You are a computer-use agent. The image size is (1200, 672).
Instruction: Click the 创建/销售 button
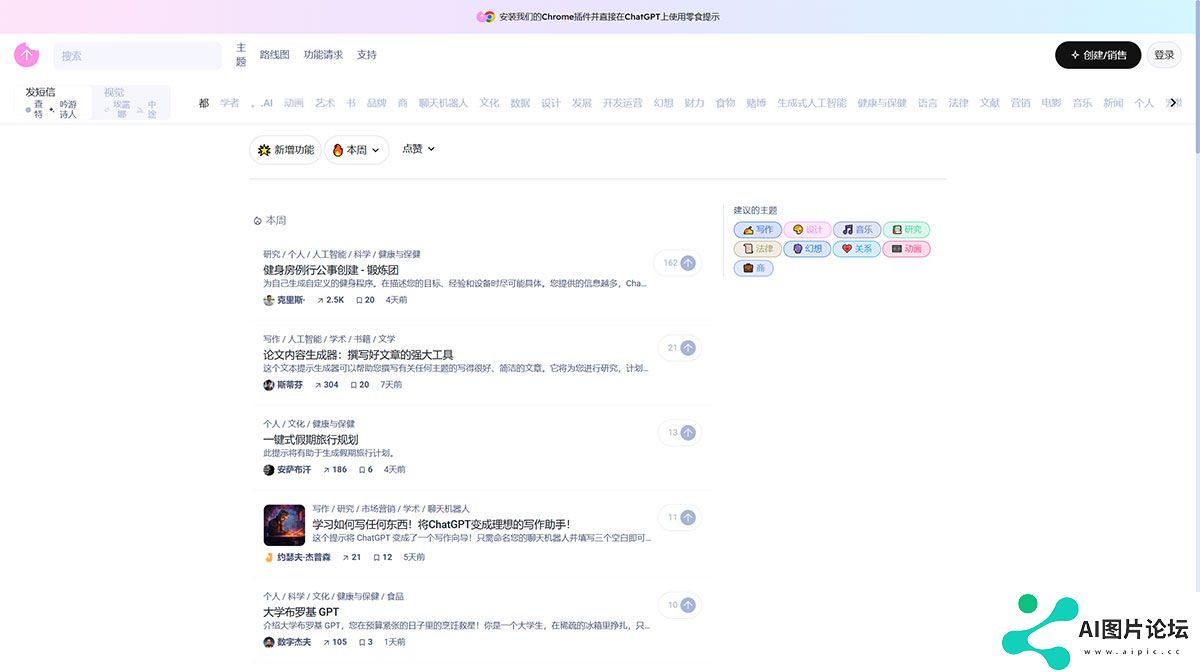1097,55
